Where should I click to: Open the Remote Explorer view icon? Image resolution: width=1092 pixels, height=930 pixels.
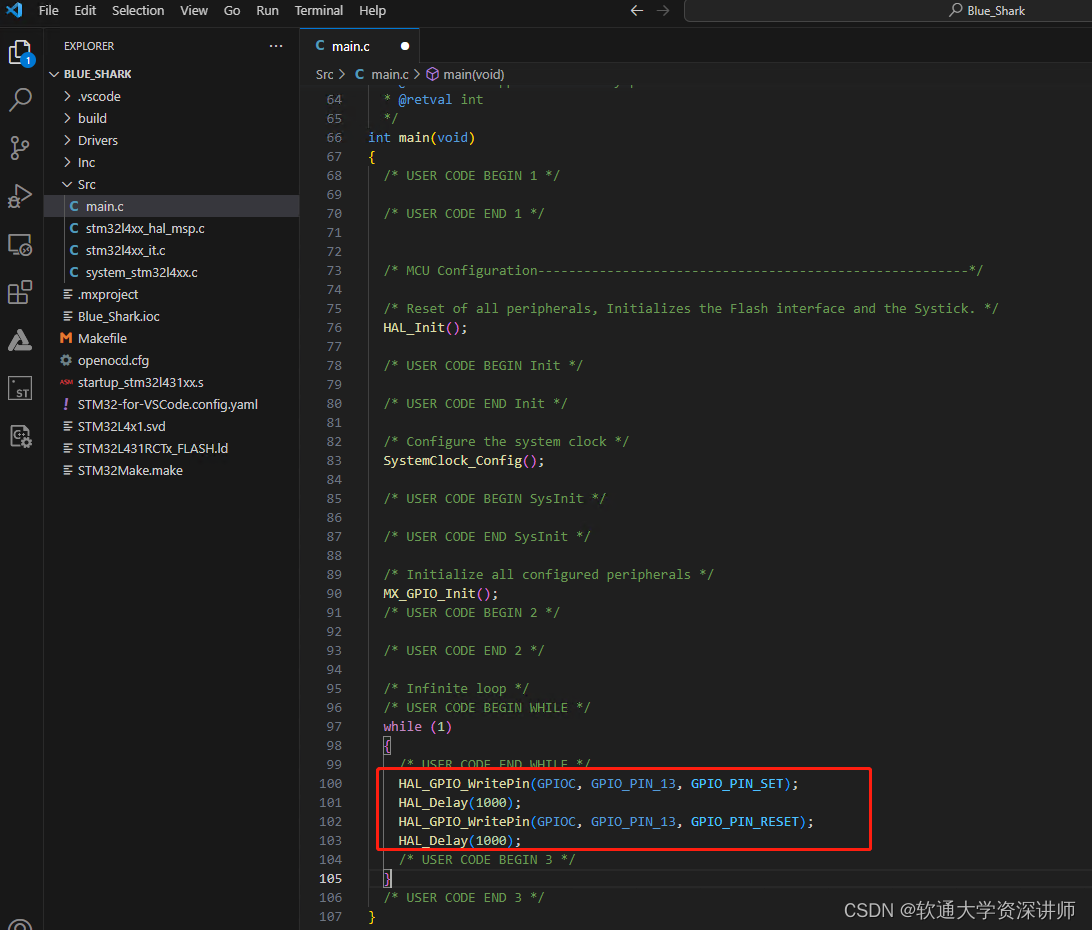(x=20, y=245)
